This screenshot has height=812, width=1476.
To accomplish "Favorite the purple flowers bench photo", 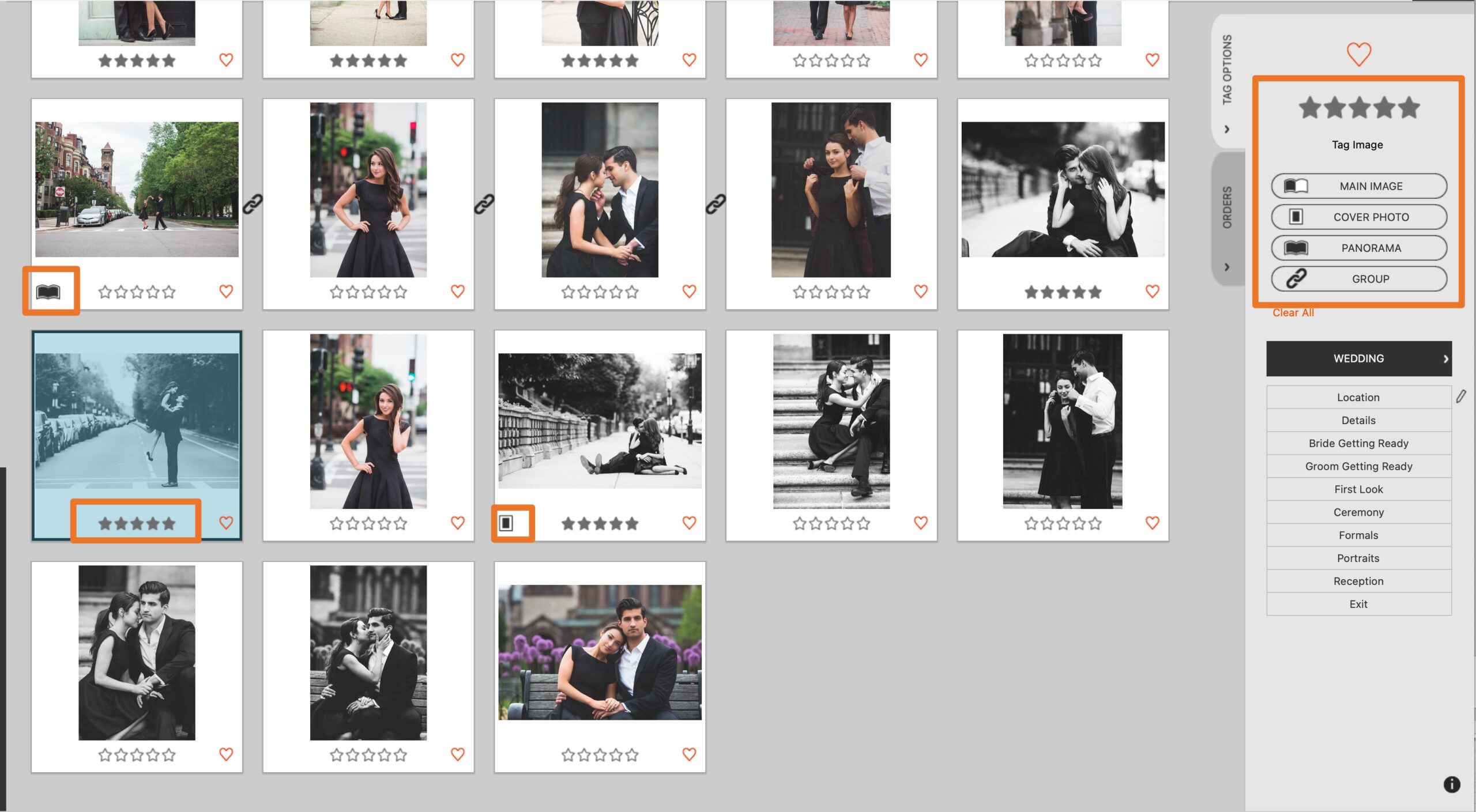I will point(689,754).
